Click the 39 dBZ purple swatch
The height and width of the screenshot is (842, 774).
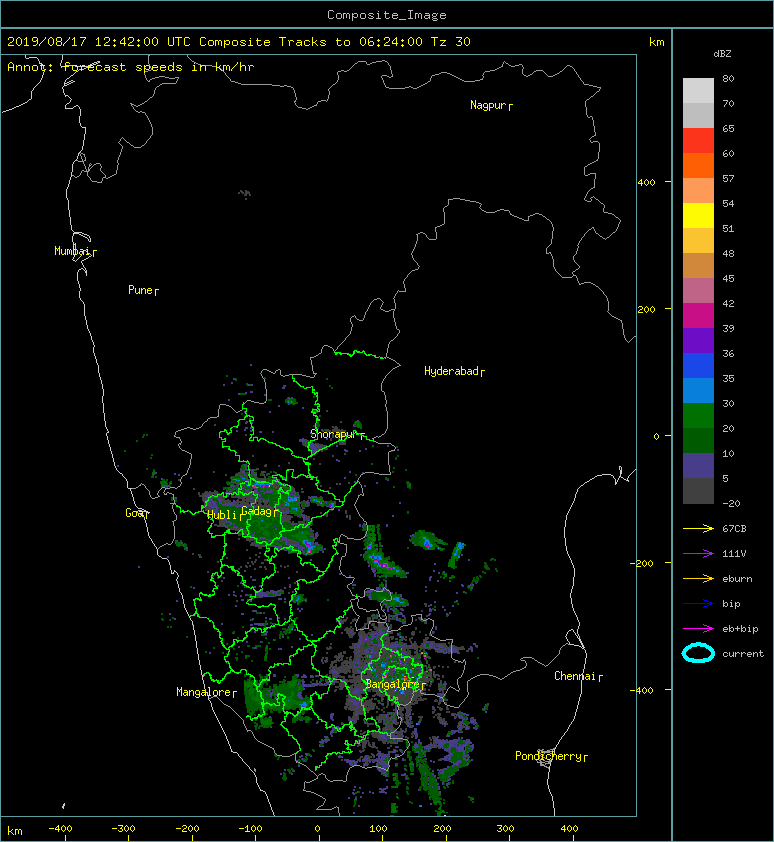click(x=698, y=340)
